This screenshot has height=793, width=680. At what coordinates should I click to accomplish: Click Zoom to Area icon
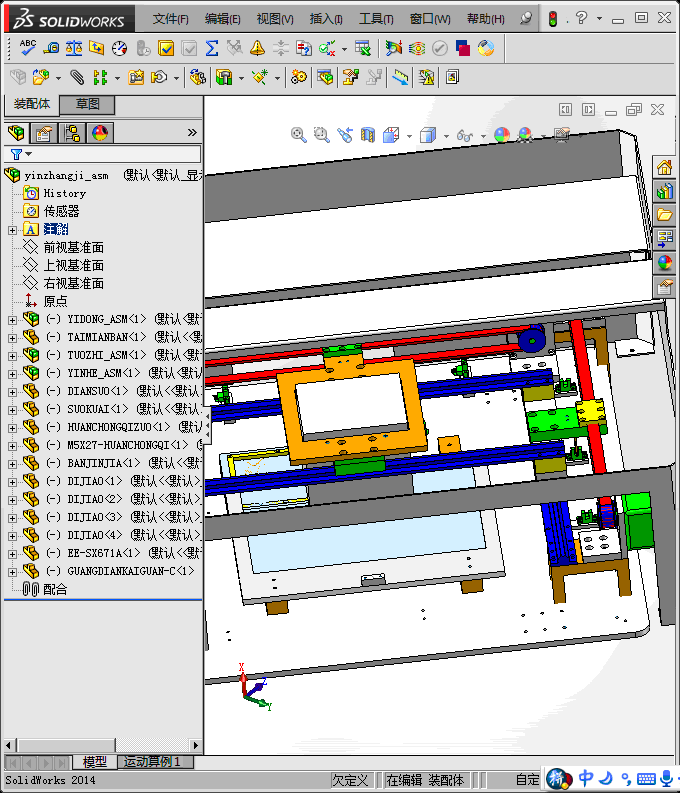point(321,135)
